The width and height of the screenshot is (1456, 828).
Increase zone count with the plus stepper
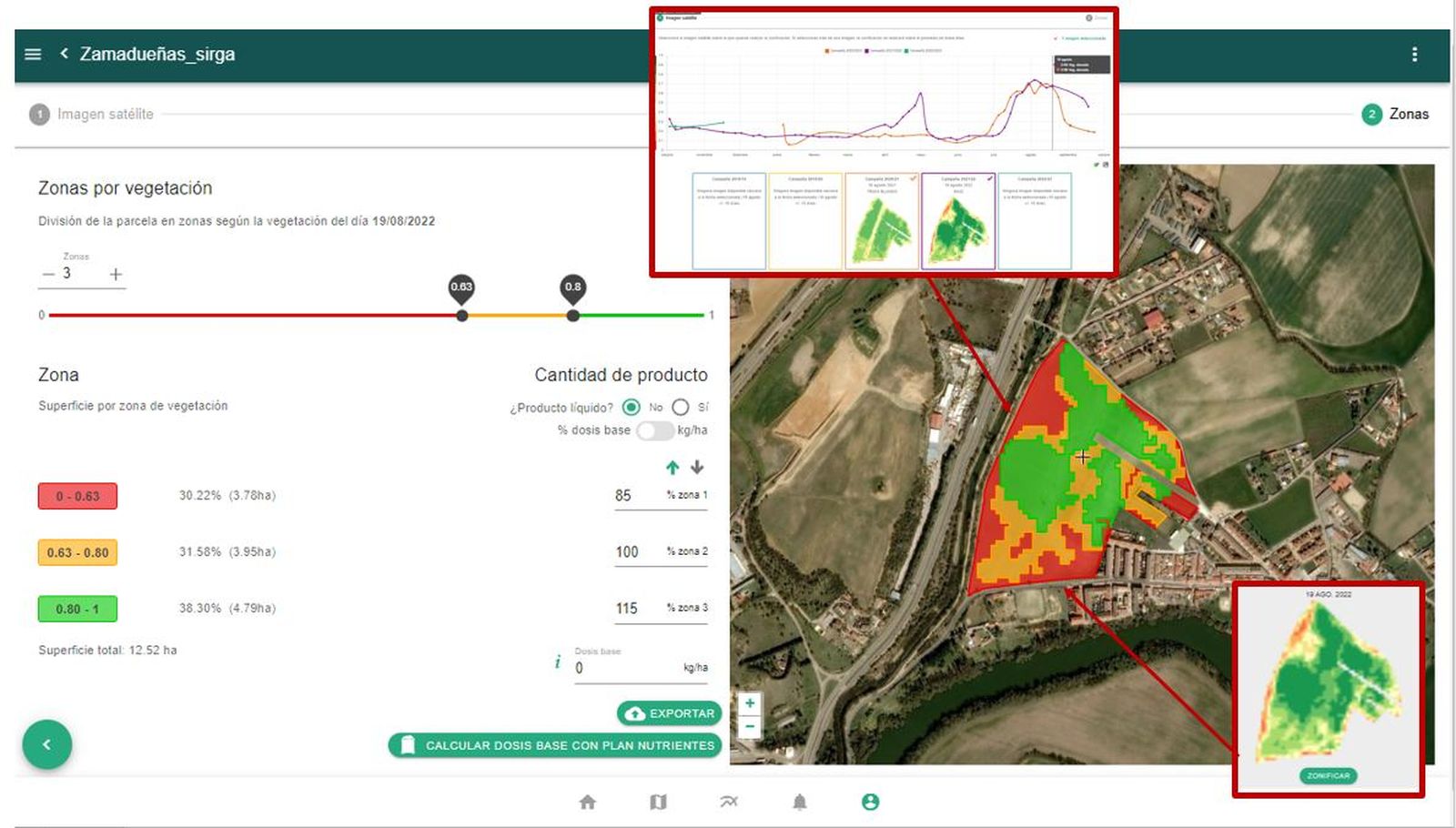[x=115, y=273]
